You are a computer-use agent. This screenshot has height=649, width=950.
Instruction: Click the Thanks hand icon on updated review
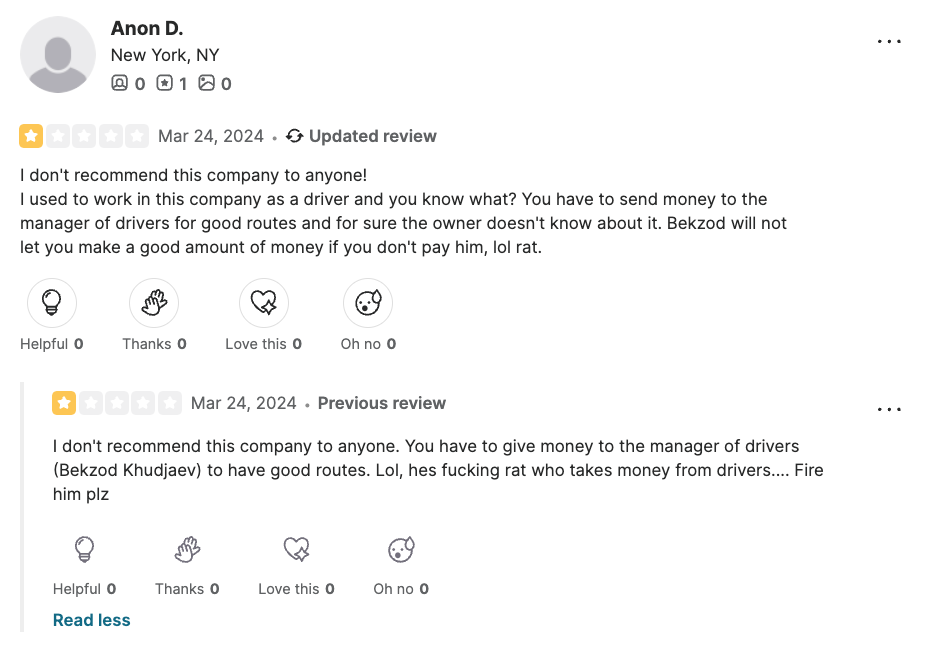point(154,303)
